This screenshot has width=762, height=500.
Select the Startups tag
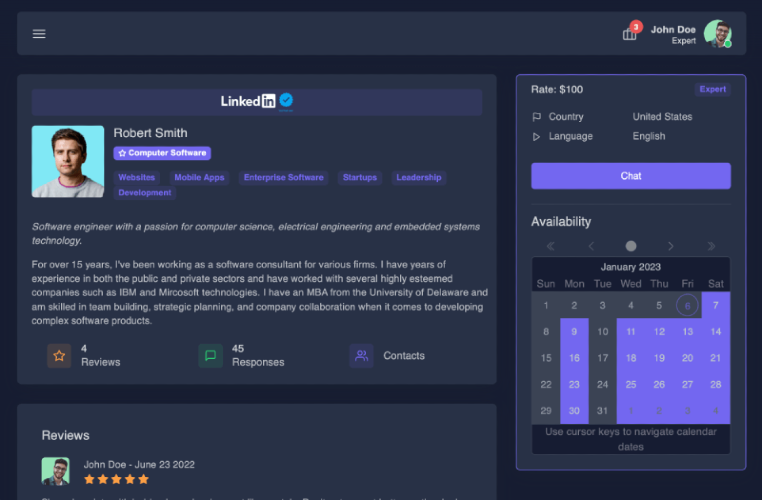[x=360, y=177]
